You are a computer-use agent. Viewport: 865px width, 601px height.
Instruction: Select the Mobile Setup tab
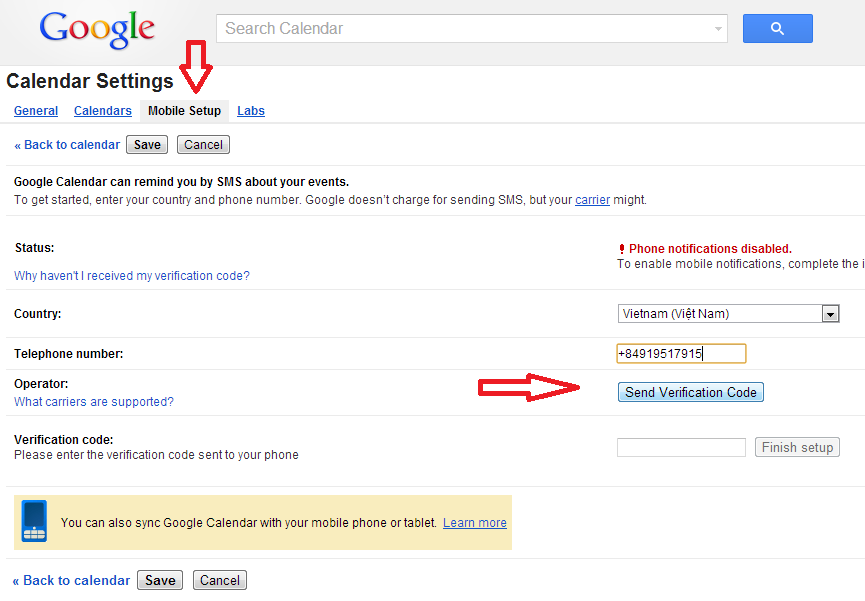184,111
